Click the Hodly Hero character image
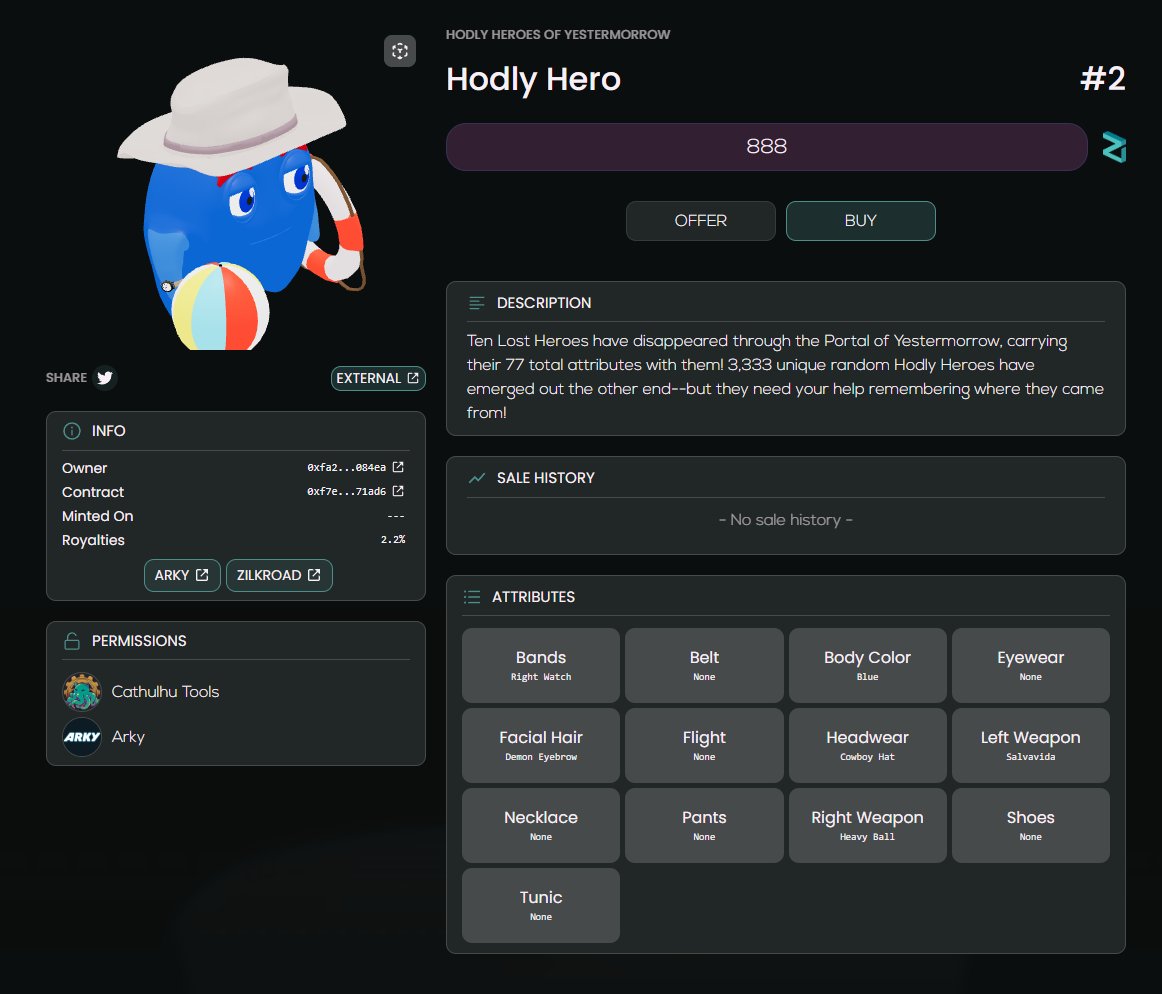This screenshot has width=1162, height=994. point(241,203)
